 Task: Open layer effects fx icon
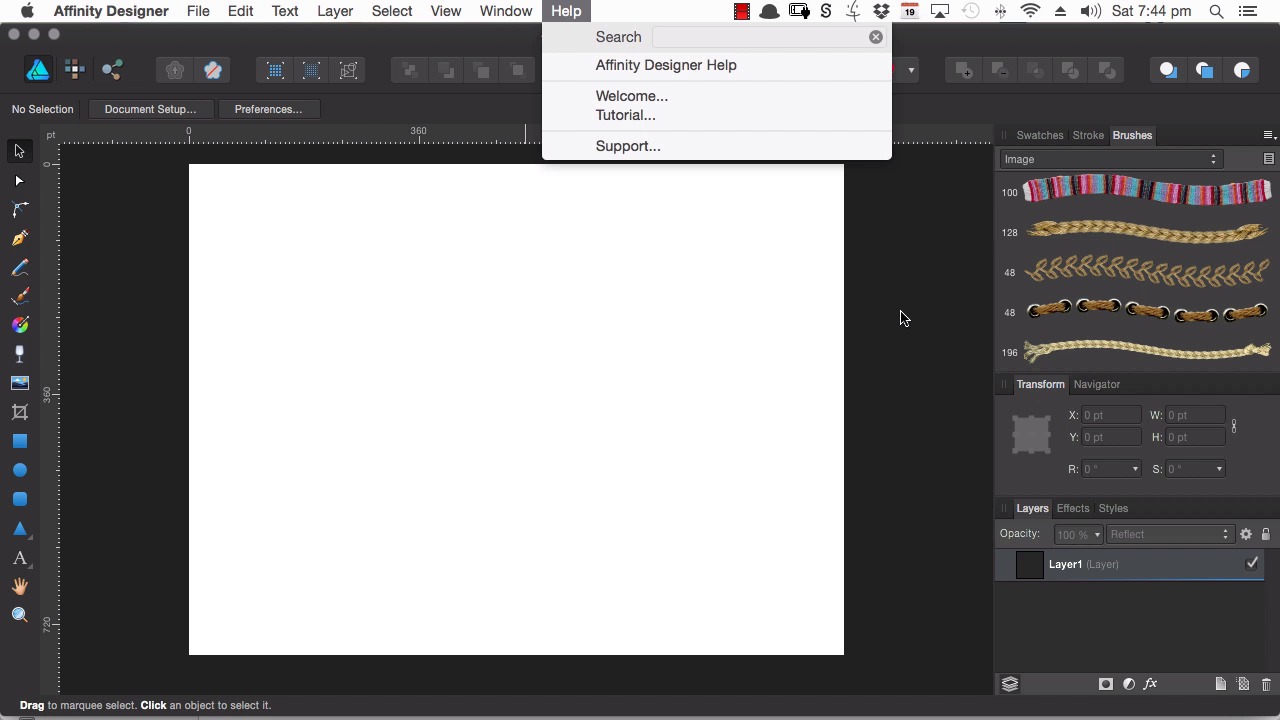[x=1150, y=684]
